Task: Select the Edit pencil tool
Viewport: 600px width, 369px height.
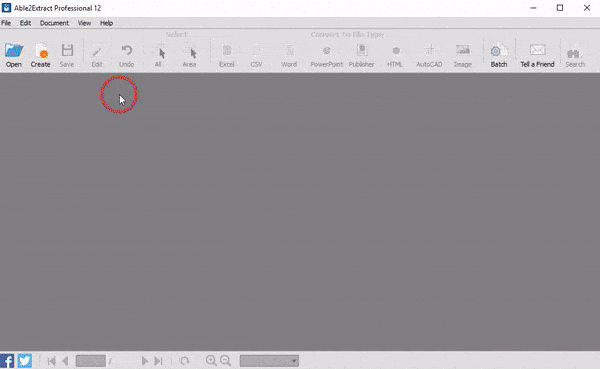Action: click(x=97, y=51)
